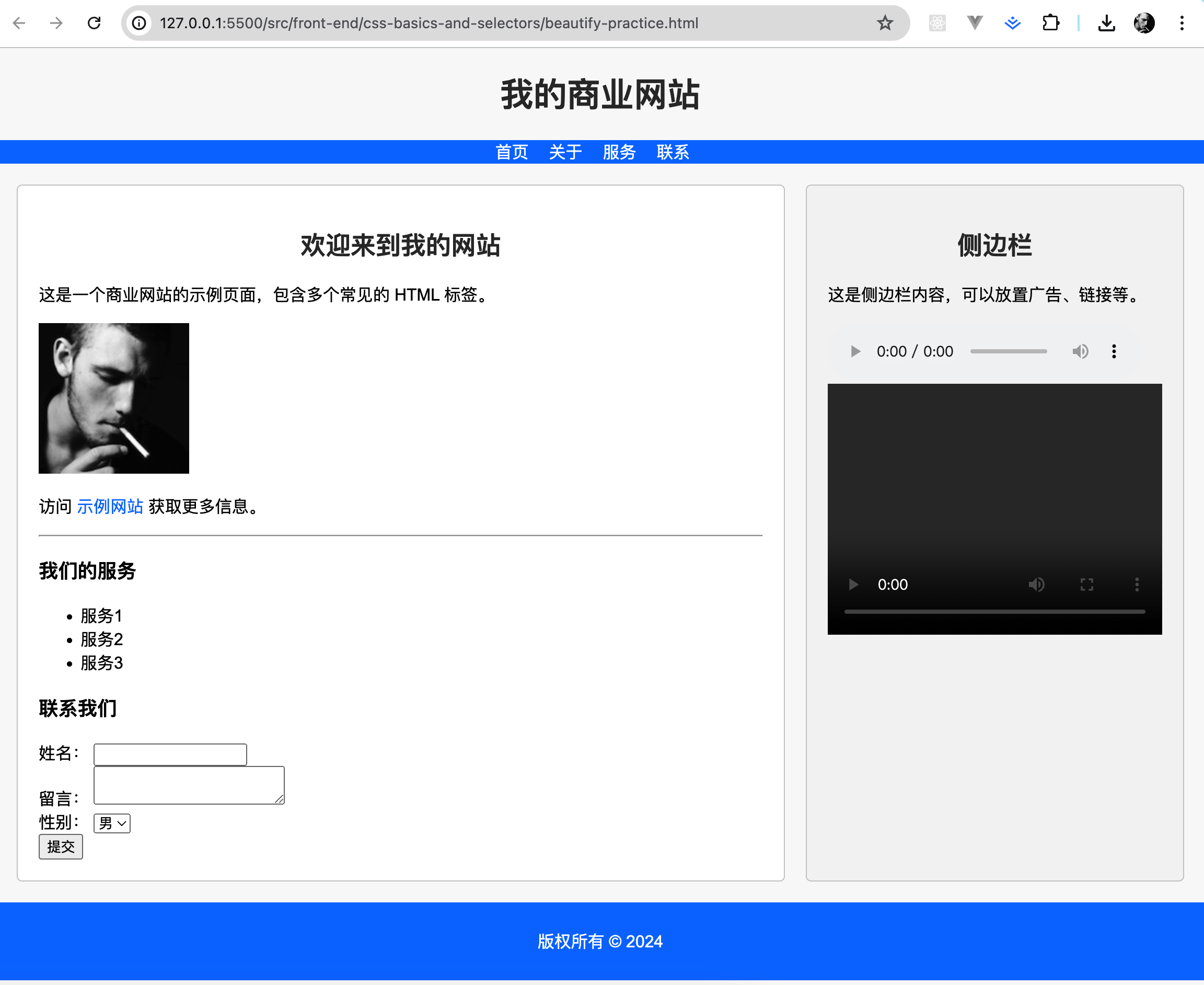Click the browser address bar URL
Image resolution: width=1204 pixels, height=985 pixels.
coord(429,23)
